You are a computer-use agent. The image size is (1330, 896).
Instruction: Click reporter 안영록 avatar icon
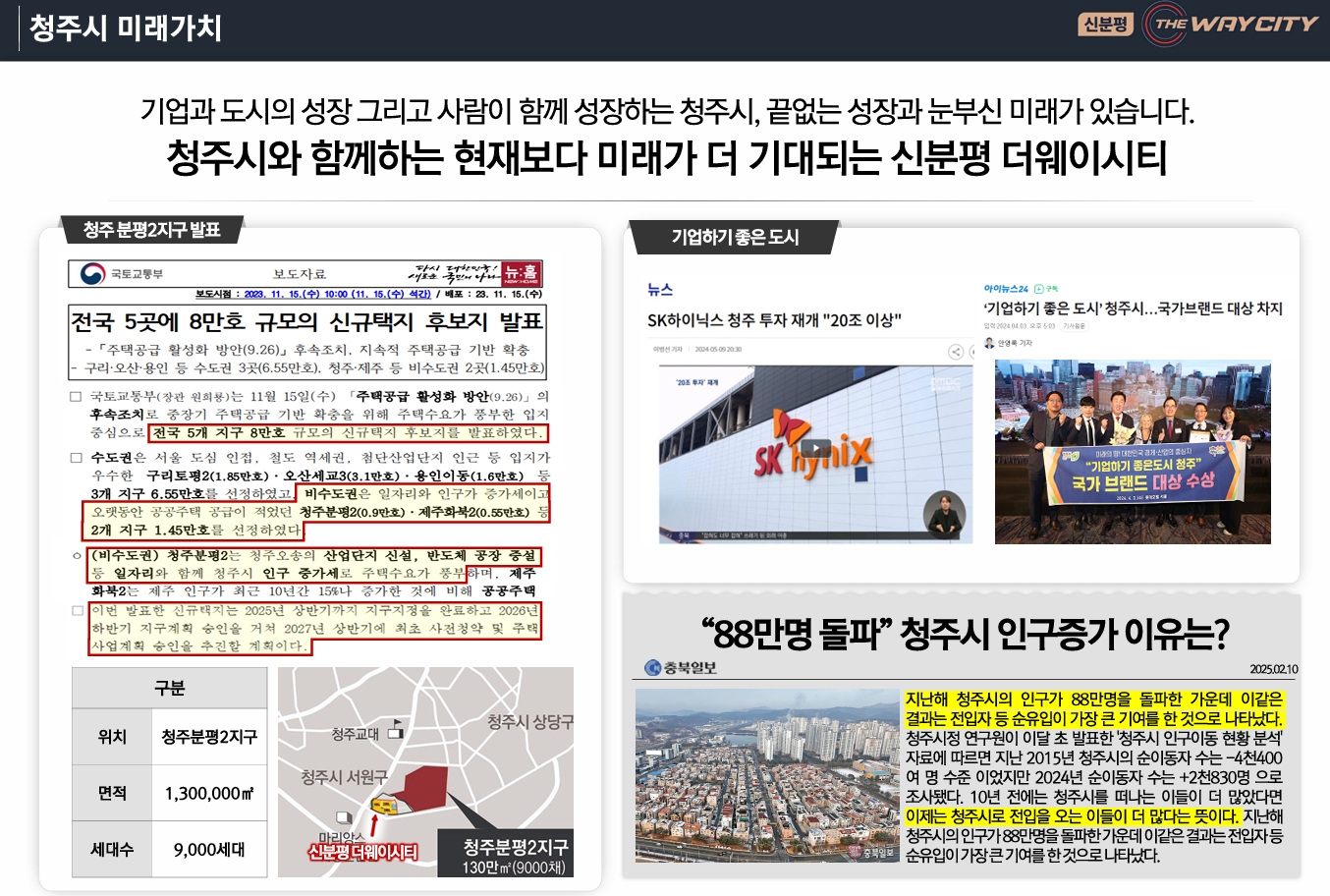click(x=990, y=343)
